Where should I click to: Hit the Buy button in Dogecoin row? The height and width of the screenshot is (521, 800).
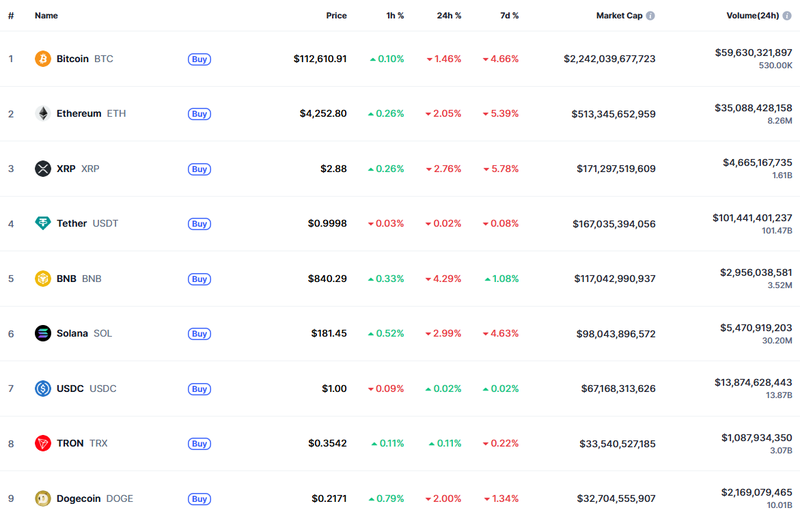coord(199,499)
